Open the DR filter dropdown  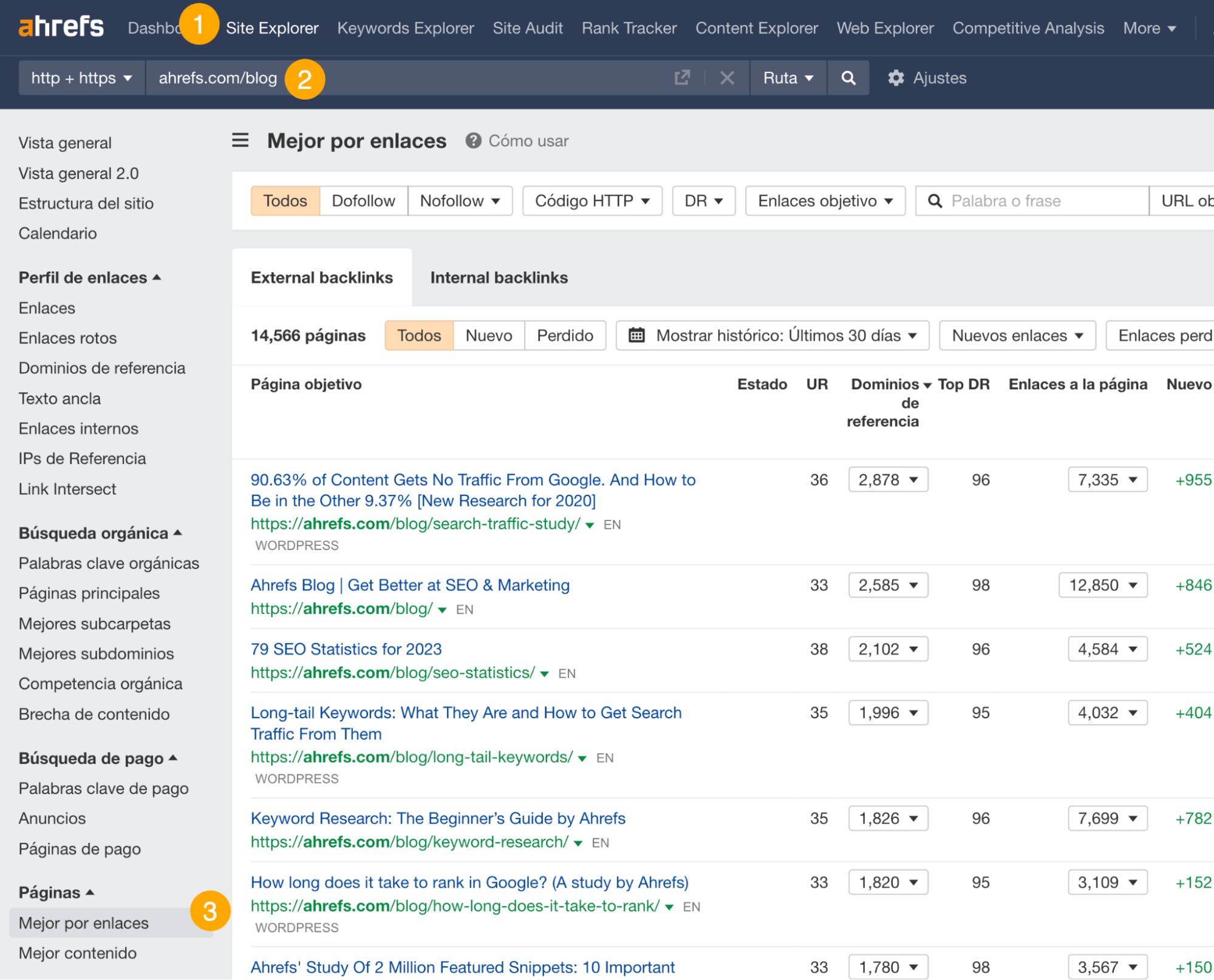pyautogui.click(x=703, y=200)
